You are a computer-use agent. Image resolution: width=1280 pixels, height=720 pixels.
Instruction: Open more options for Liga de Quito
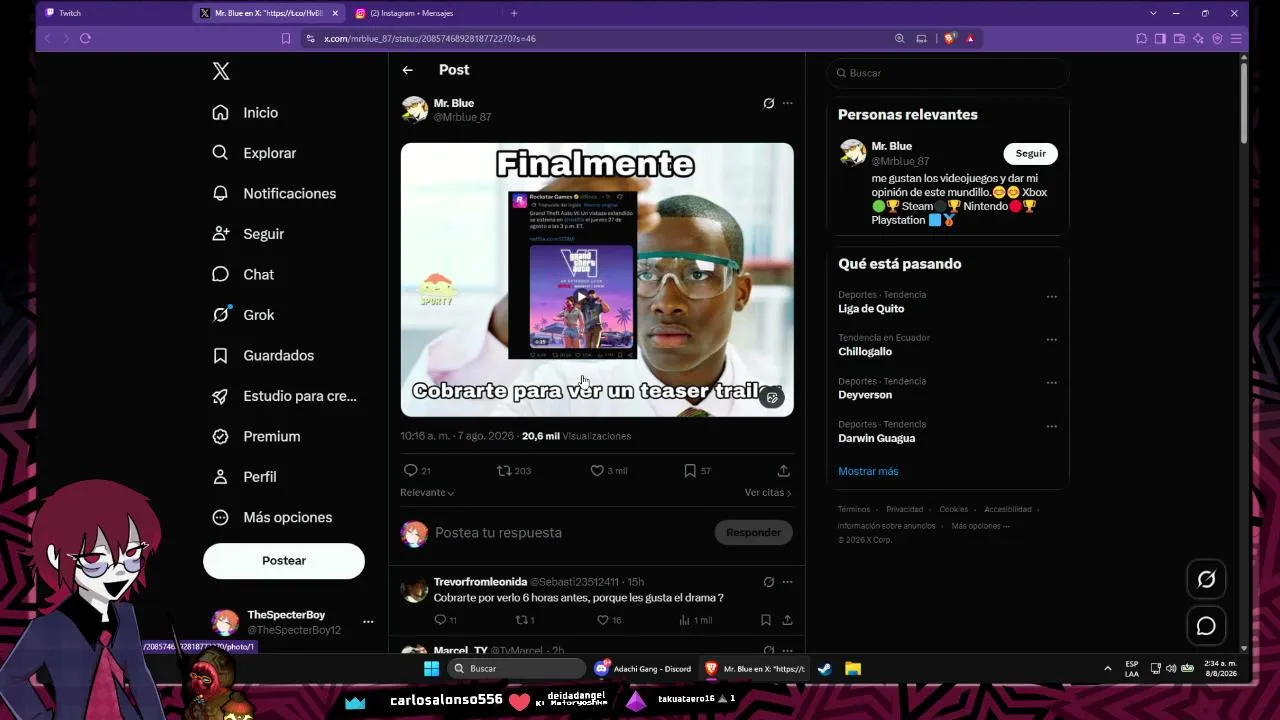coord(1051,297)
